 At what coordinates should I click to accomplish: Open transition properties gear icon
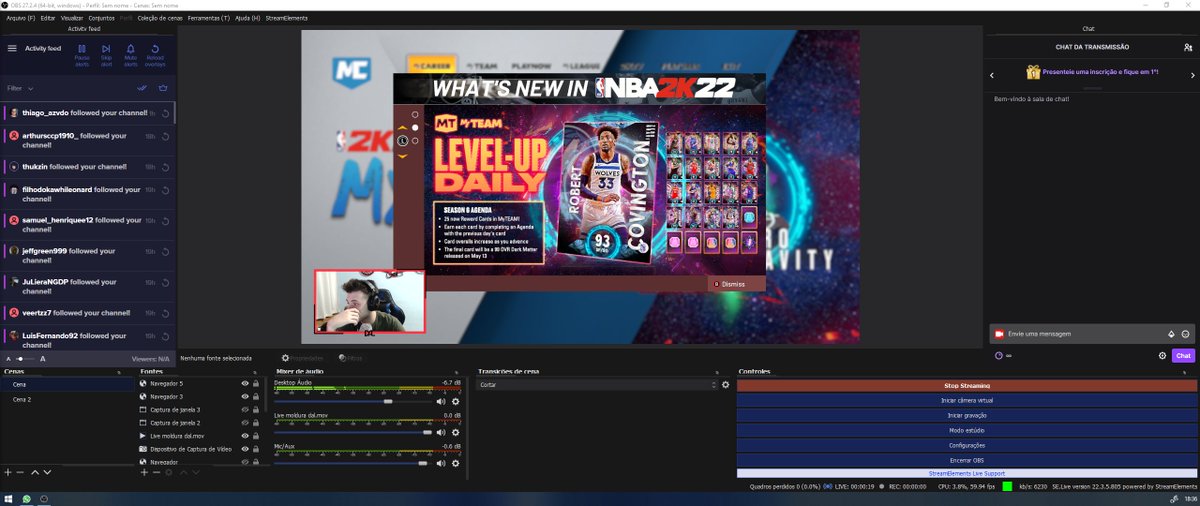725,384
